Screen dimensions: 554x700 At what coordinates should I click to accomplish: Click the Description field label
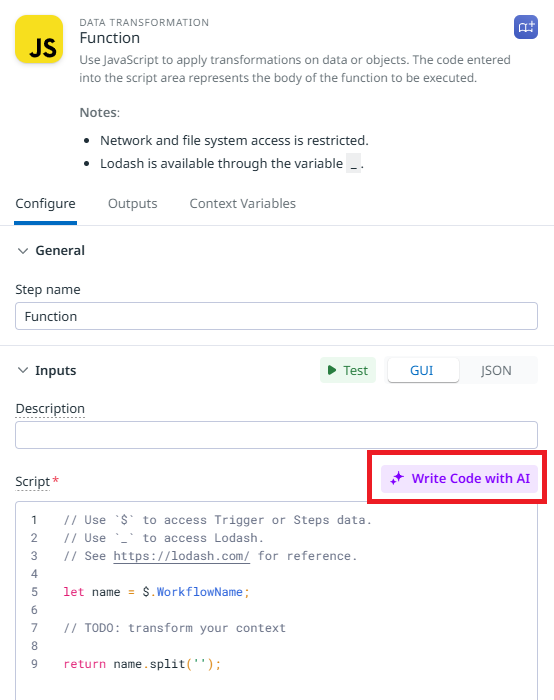coord(50,408)
